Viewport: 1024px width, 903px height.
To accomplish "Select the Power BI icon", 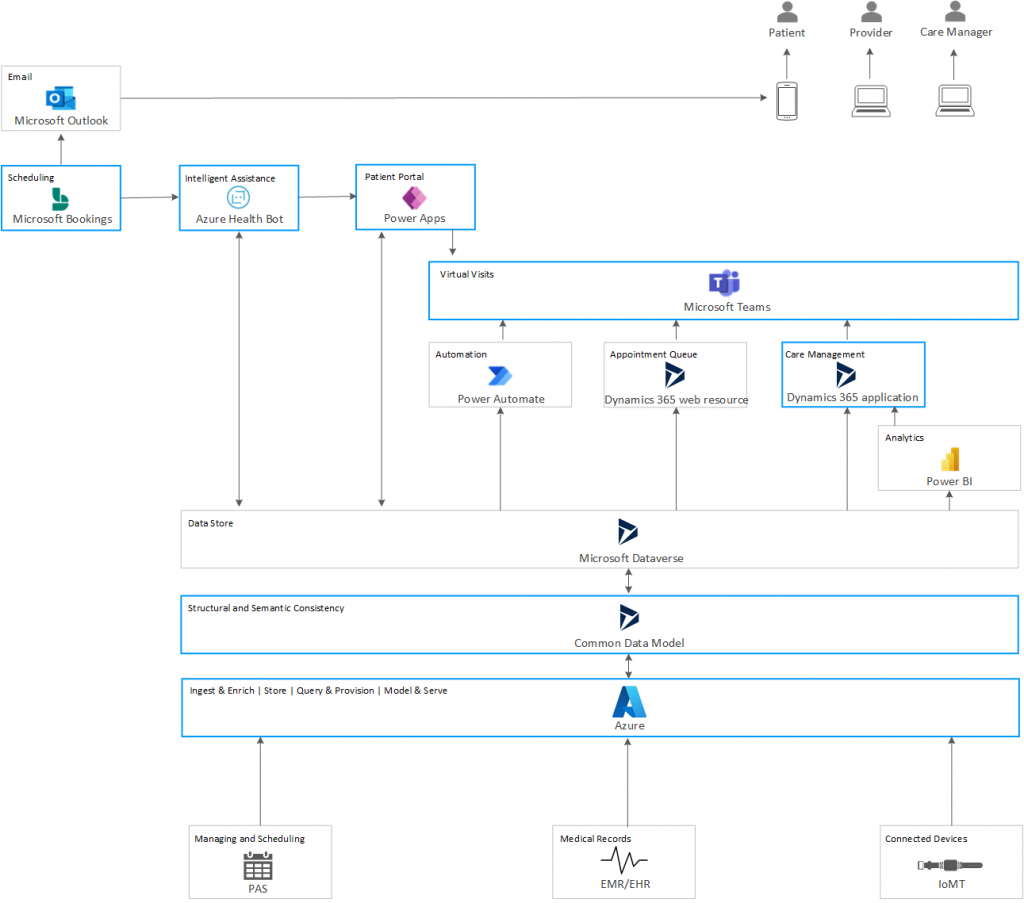I will tap(950, 459).
